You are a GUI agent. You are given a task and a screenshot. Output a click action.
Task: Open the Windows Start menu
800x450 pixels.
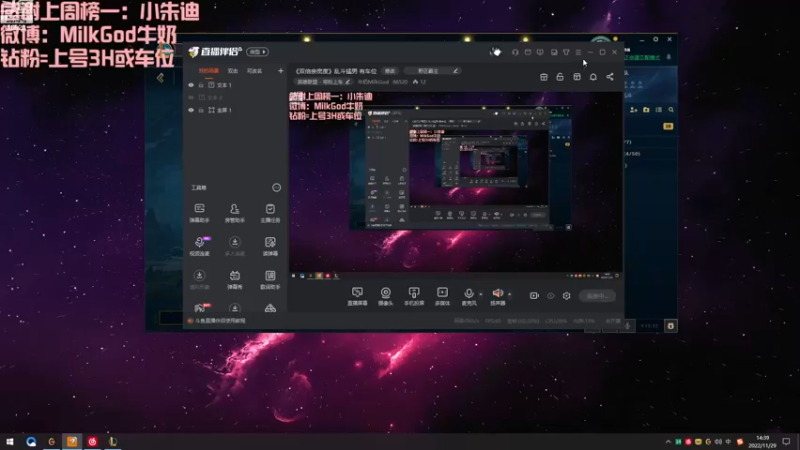point(10,442)
